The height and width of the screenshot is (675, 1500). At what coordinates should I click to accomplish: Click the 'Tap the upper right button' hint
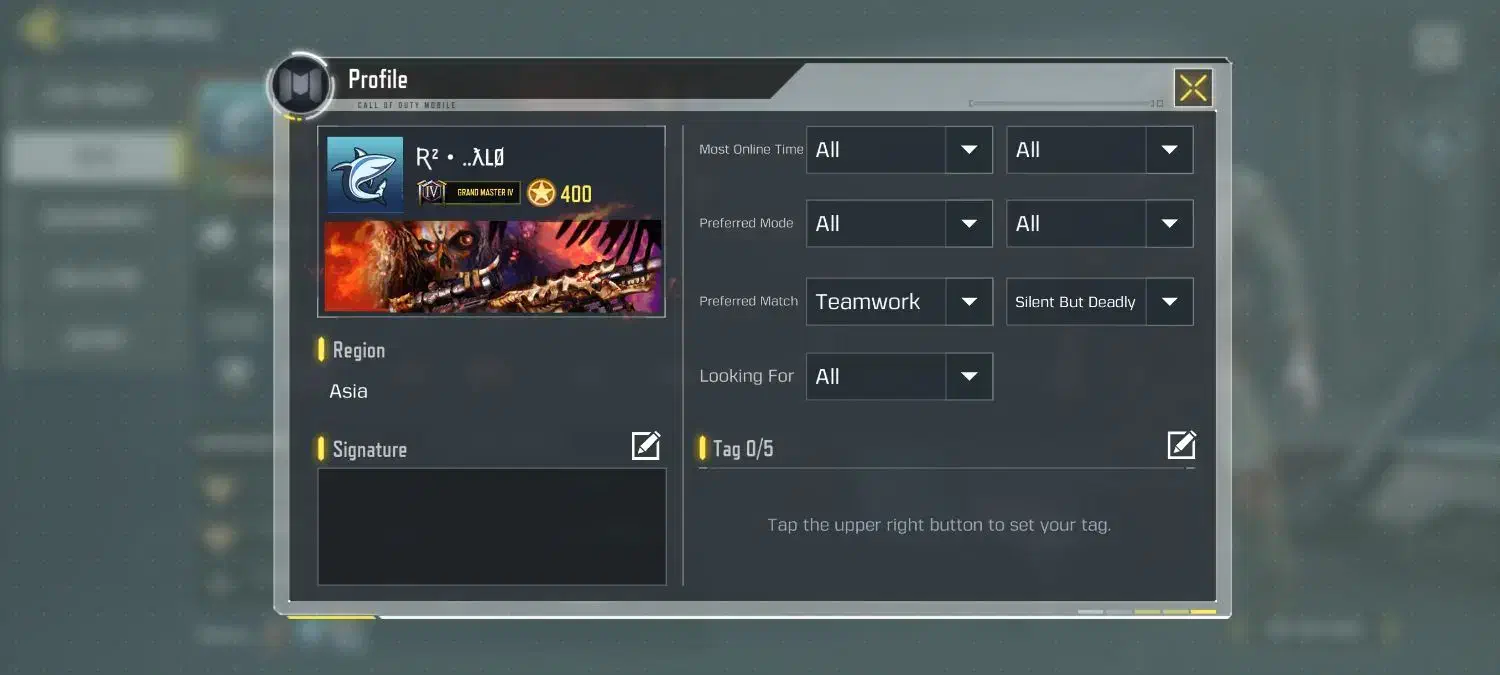coord(939,525)
